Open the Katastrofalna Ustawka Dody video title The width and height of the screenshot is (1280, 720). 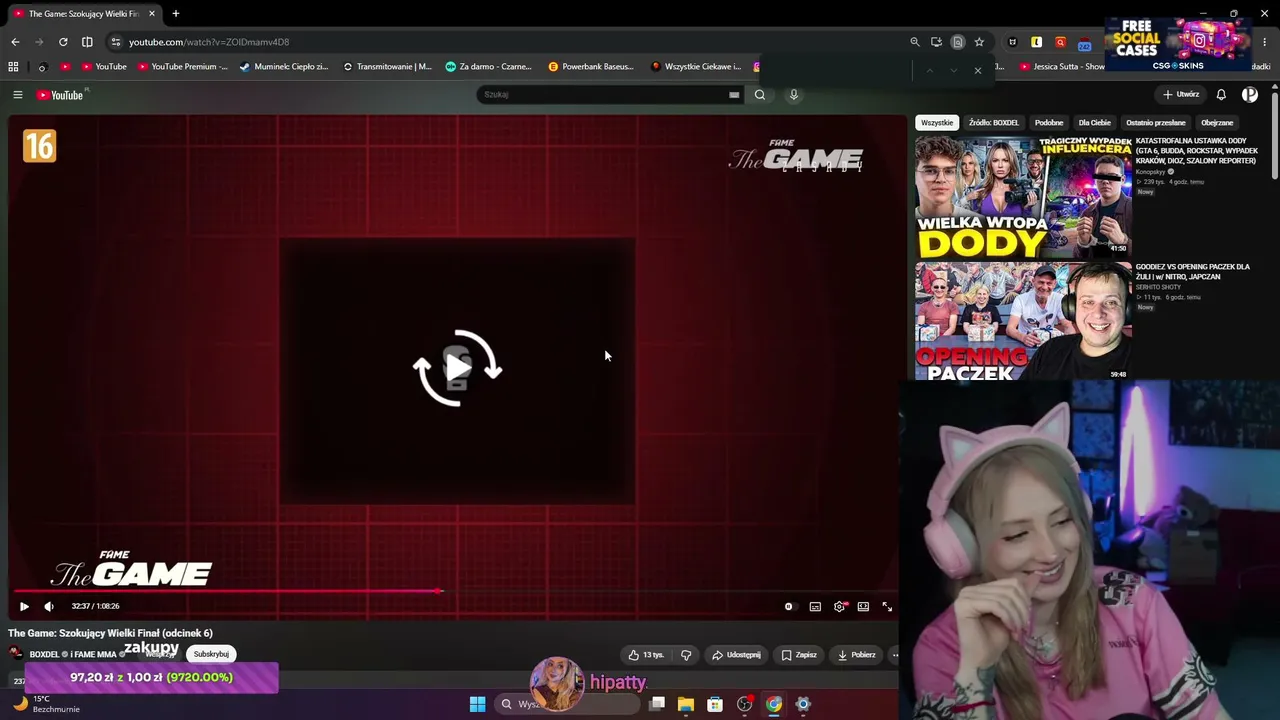1197,151
